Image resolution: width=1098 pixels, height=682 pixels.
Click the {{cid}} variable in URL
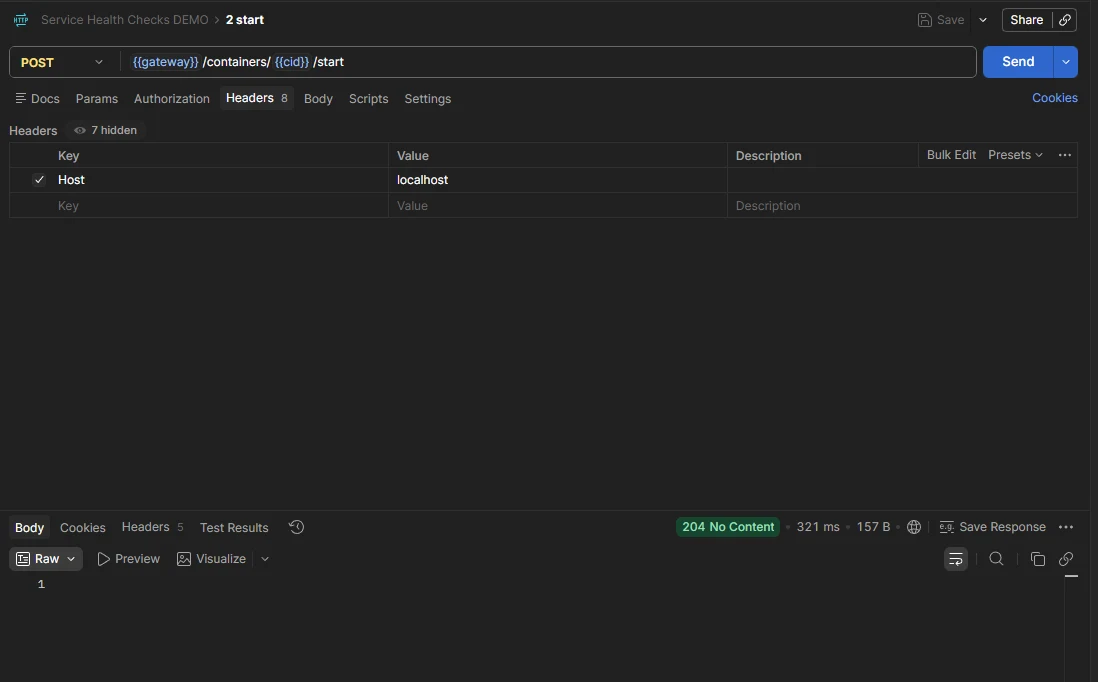pos(291,62)
